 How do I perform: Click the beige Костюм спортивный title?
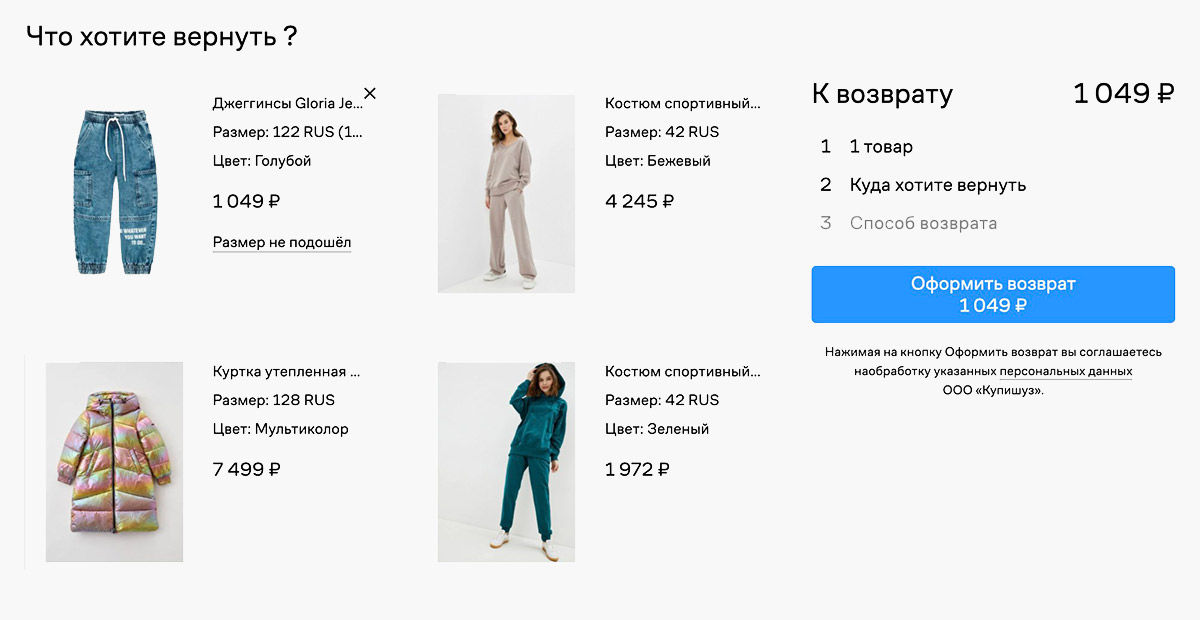point(682,103)
